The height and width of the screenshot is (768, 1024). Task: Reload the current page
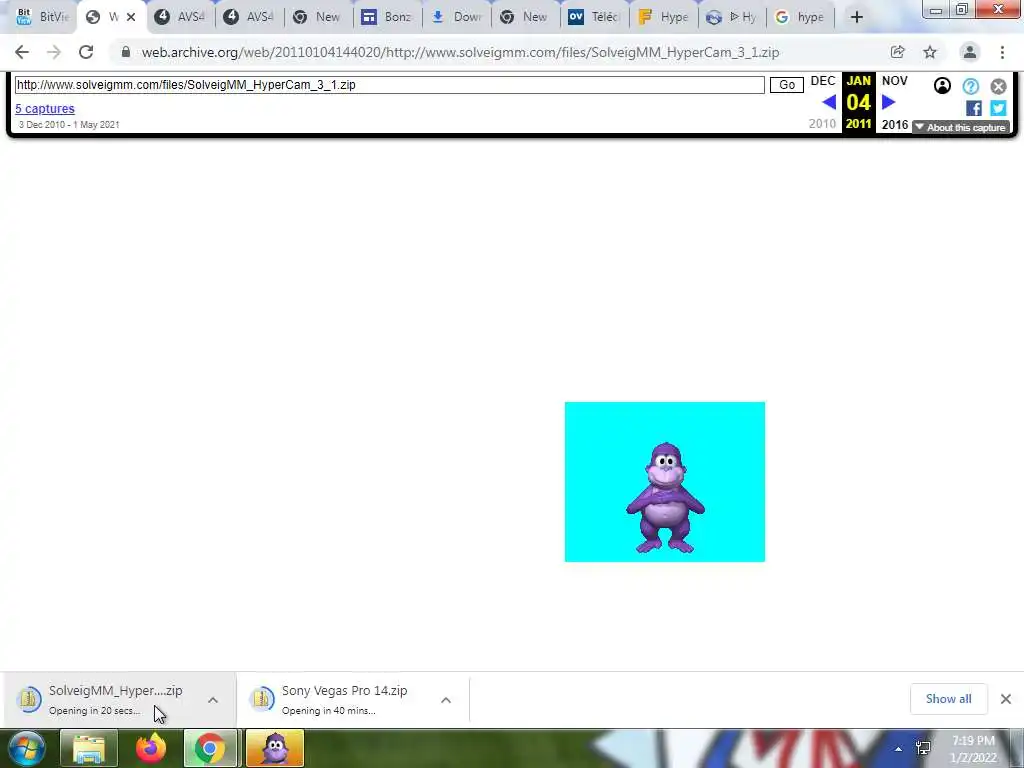point(86,52)
